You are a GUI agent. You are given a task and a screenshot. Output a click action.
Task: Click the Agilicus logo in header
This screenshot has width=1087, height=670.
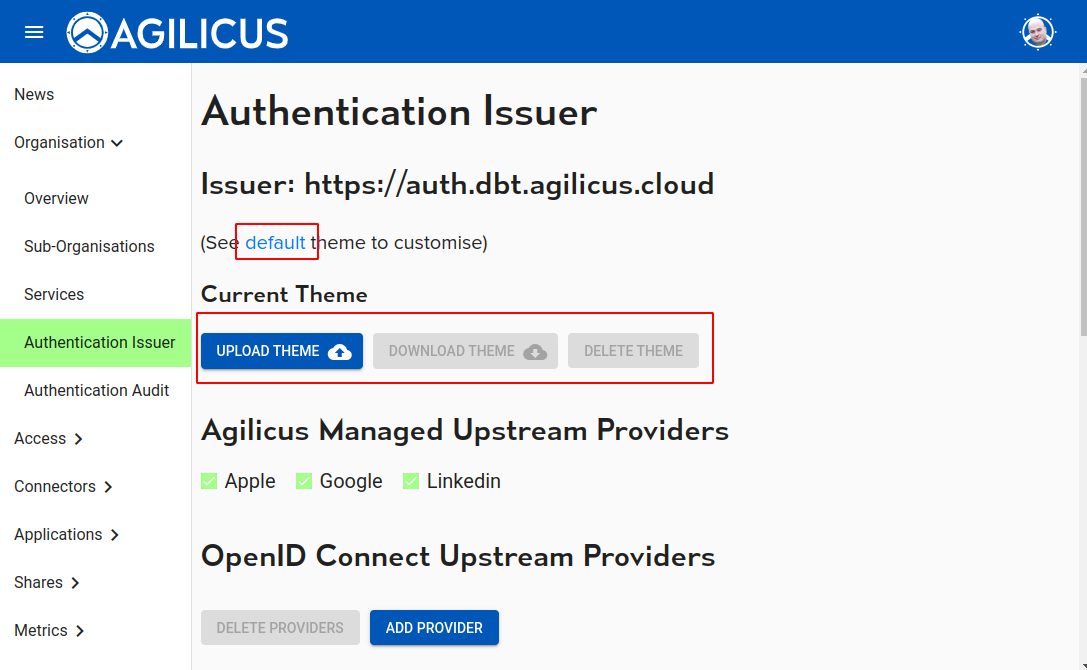coord(178,32)
